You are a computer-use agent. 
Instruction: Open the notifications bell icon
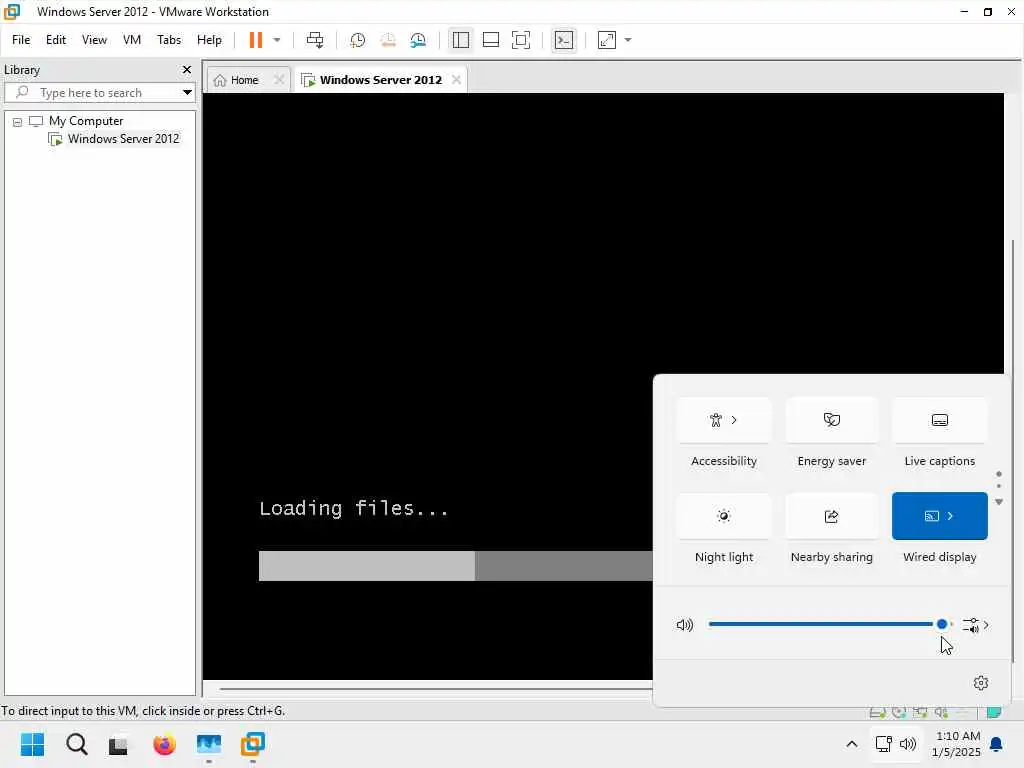click(997, 744)
